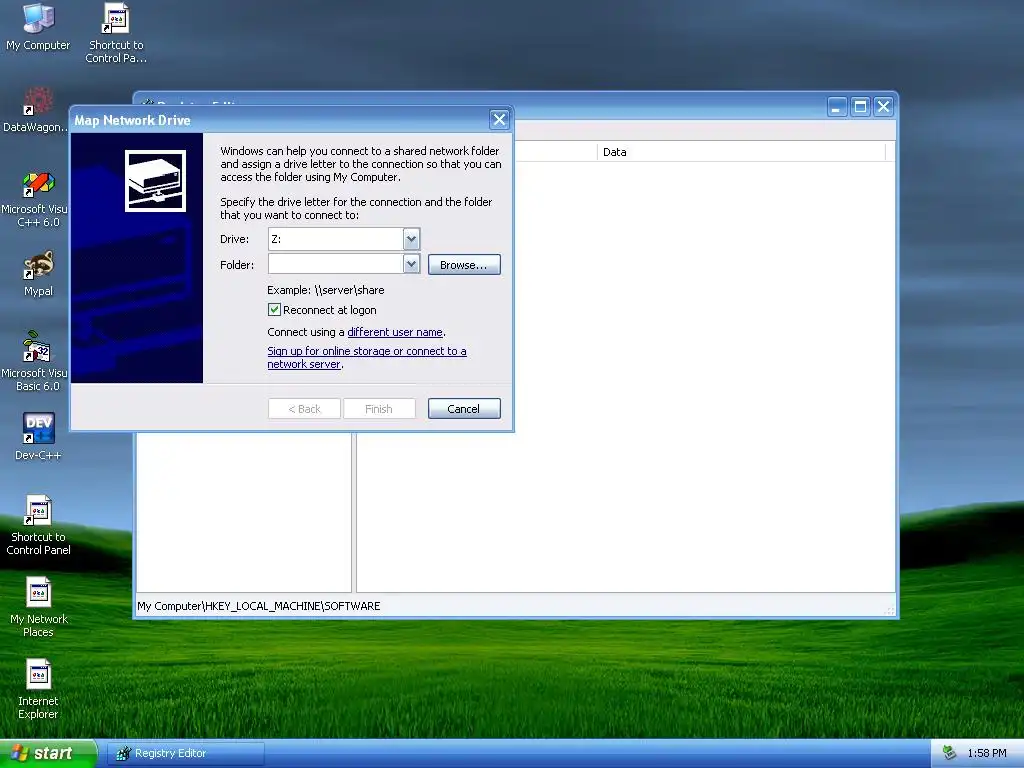
Task: Click the different user name link
Action: pos(395,332)
